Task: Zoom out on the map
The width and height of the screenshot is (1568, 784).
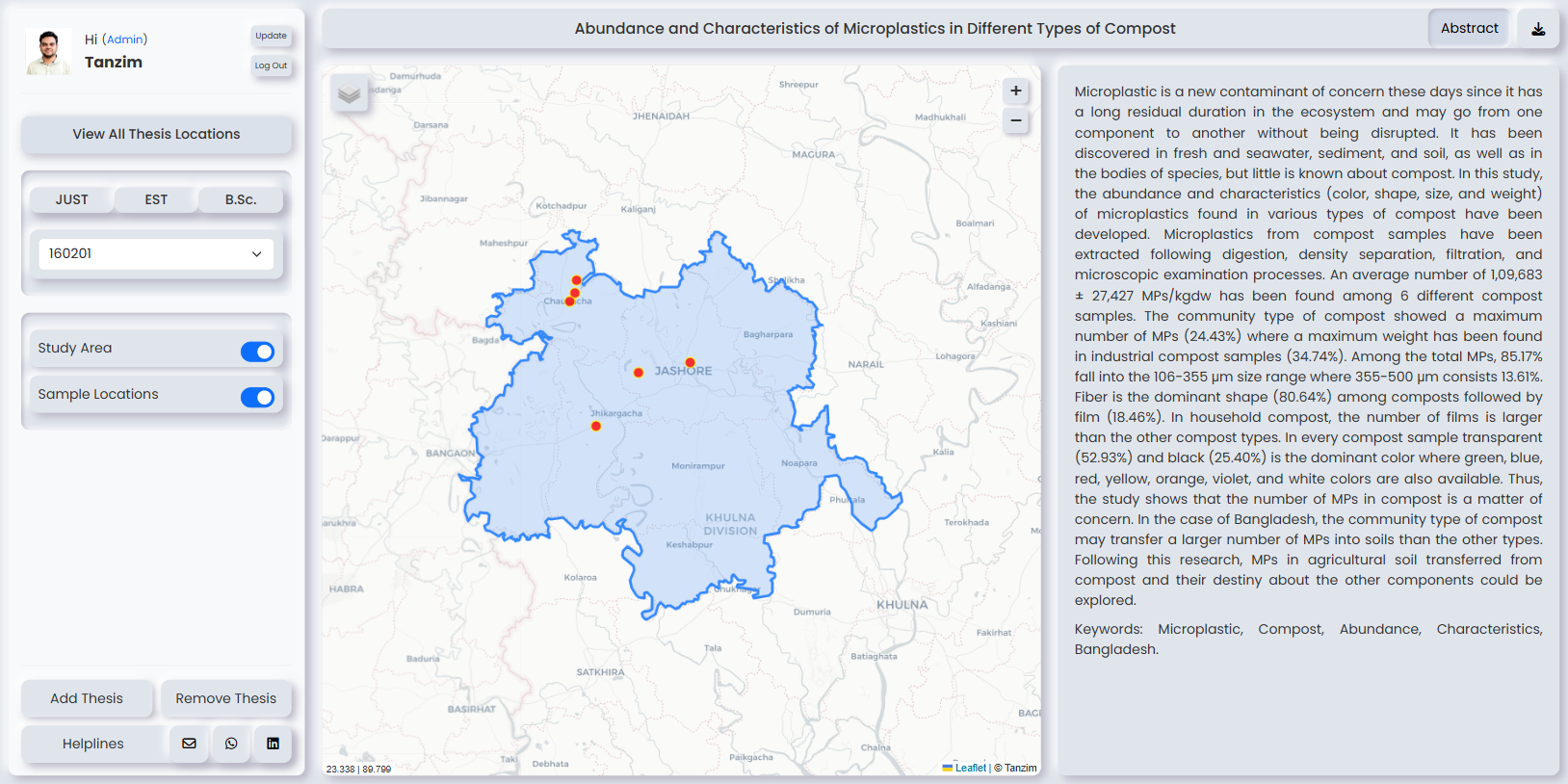Action: pos(1015,120)
